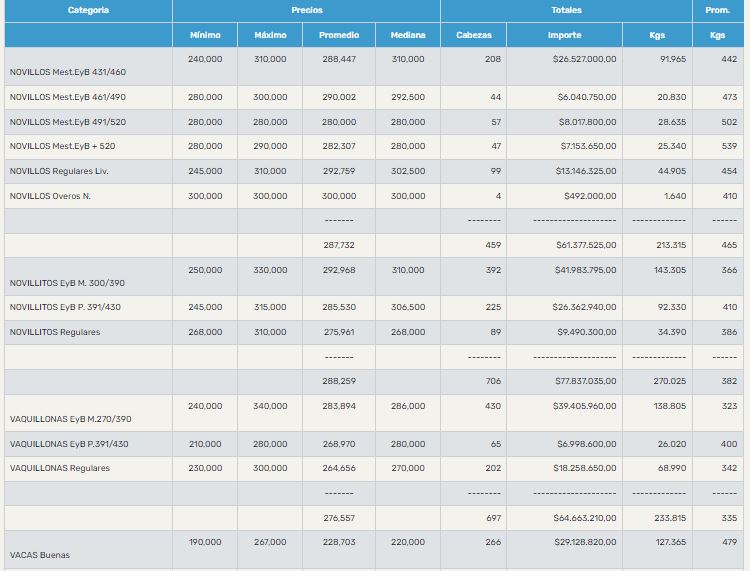Click the Totales header group
Screen dimensions: 750x571
(566, 10)
